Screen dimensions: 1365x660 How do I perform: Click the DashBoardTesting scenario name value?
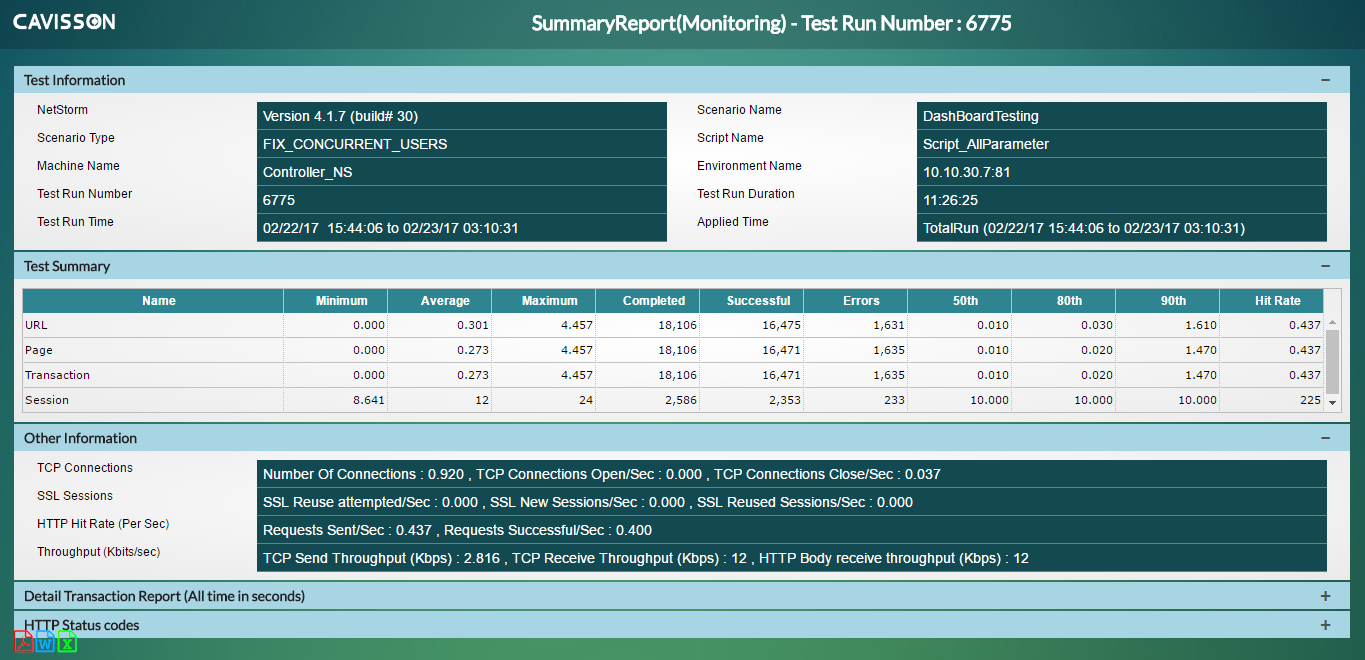point(1122,116)
